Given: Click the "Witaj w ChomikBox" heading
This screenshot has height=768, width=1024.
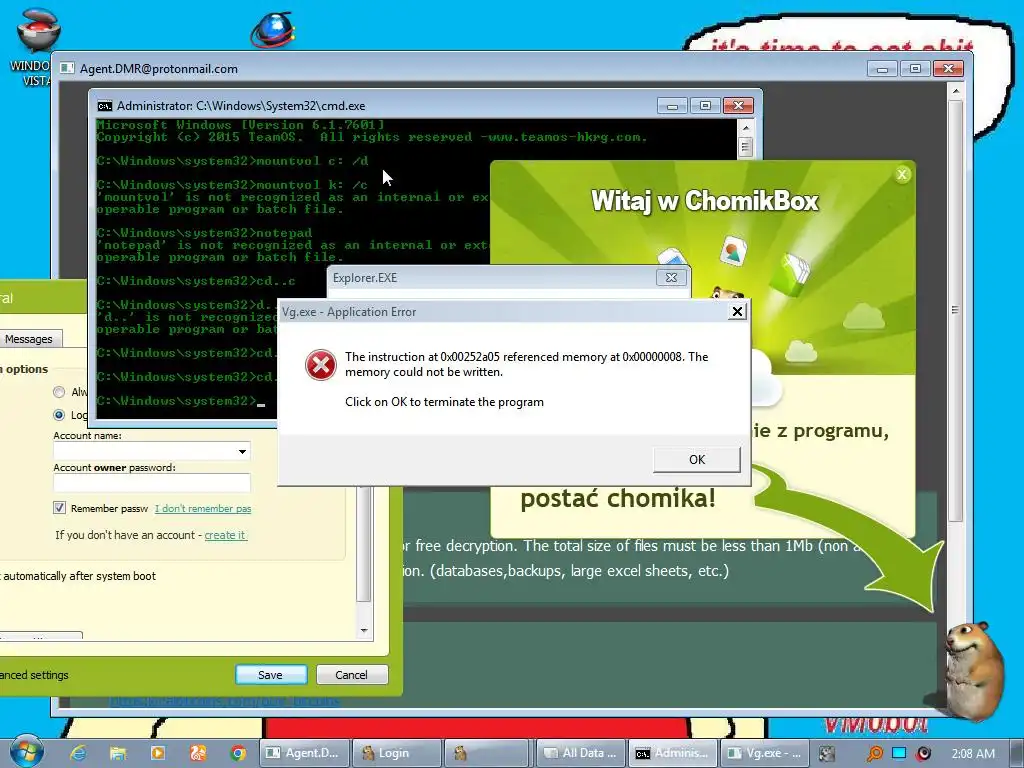Looking at the screenshot, I should pos(704,201).
